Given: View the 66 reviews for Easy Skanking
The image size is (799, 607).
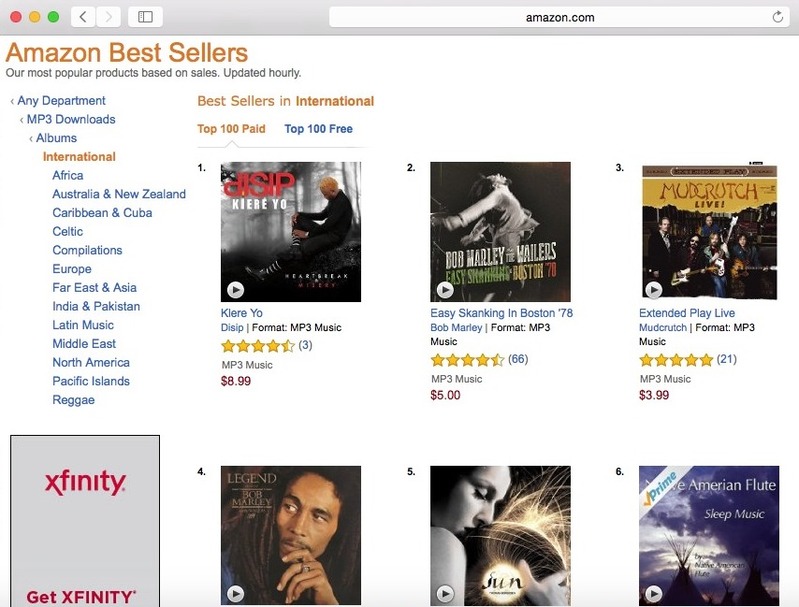Looking at the screenshot, I should [x=518, y=359].
